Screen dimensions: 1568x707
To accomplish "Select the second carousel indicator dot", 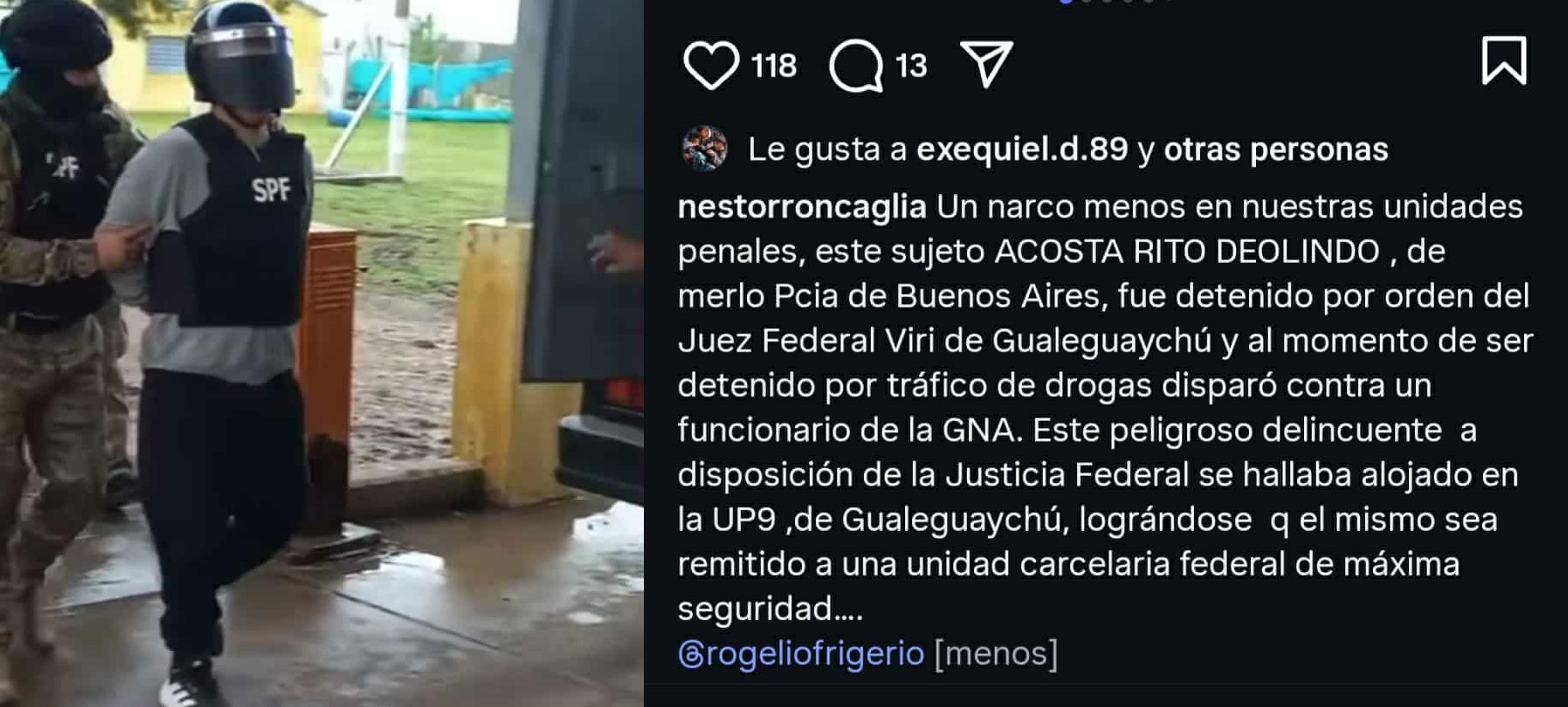I will [x=1087, y=2].
